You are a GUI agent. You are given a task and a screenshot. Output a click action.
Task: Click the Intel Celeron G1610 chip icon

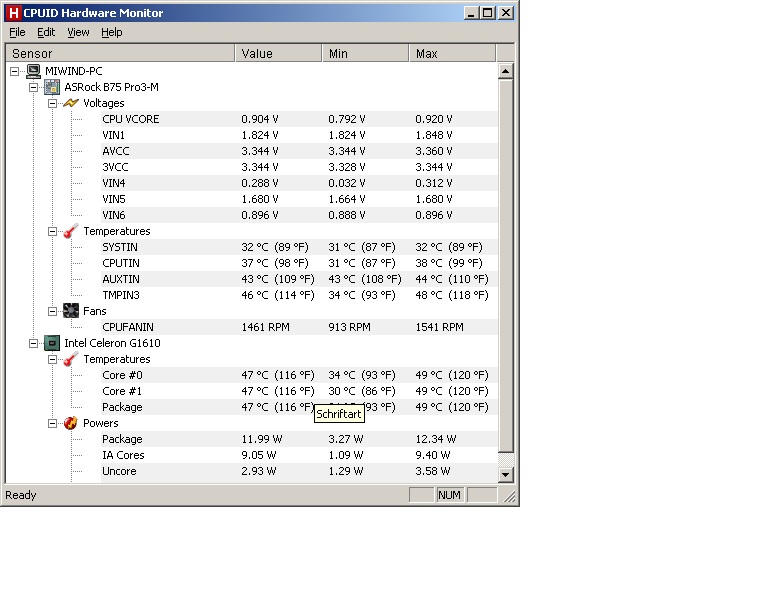click(x=52, y=343)
